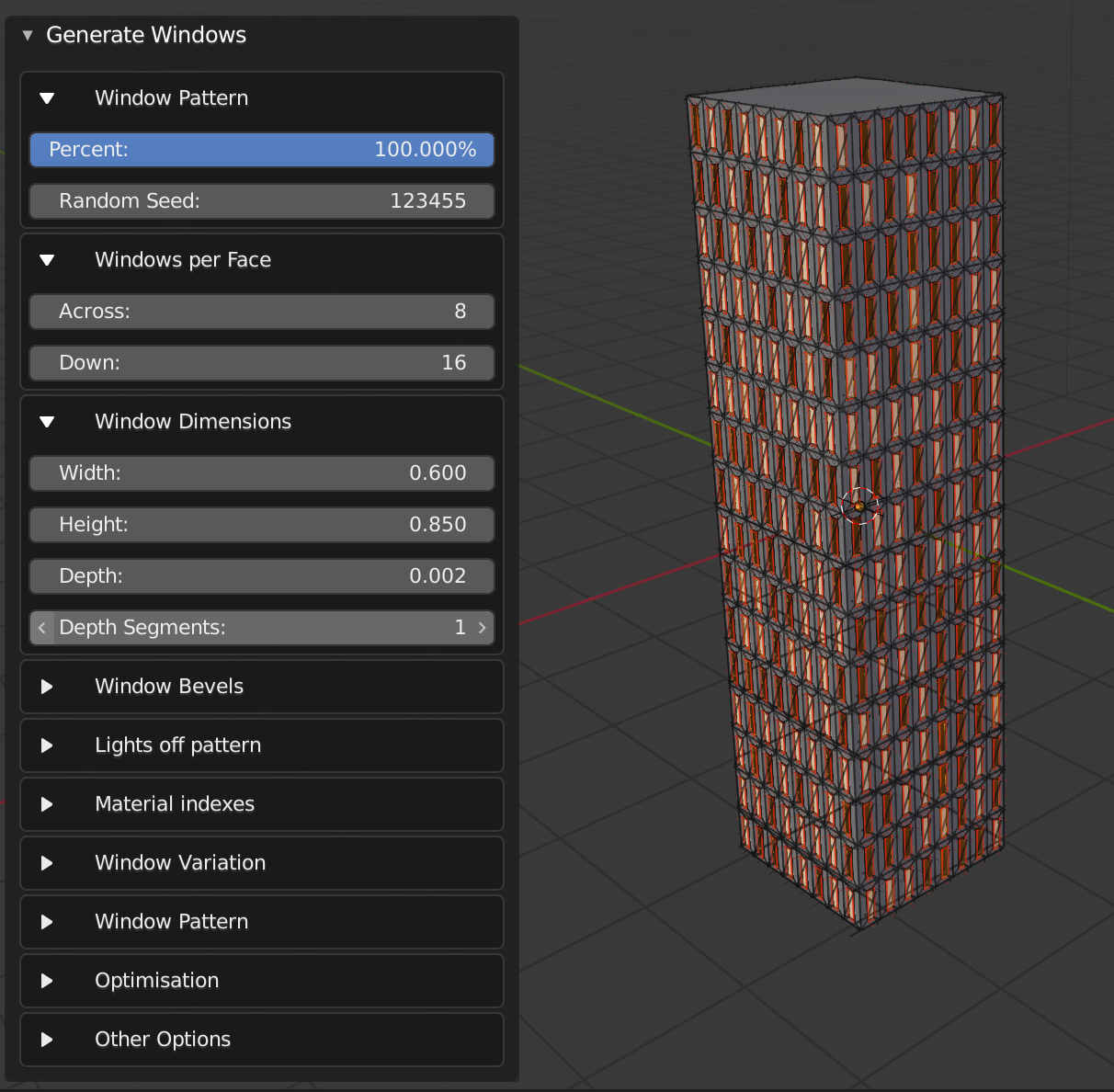Click the Percent slider showing 100.000%
This screenshot has height=1092, width=1114.
(262, 149)
